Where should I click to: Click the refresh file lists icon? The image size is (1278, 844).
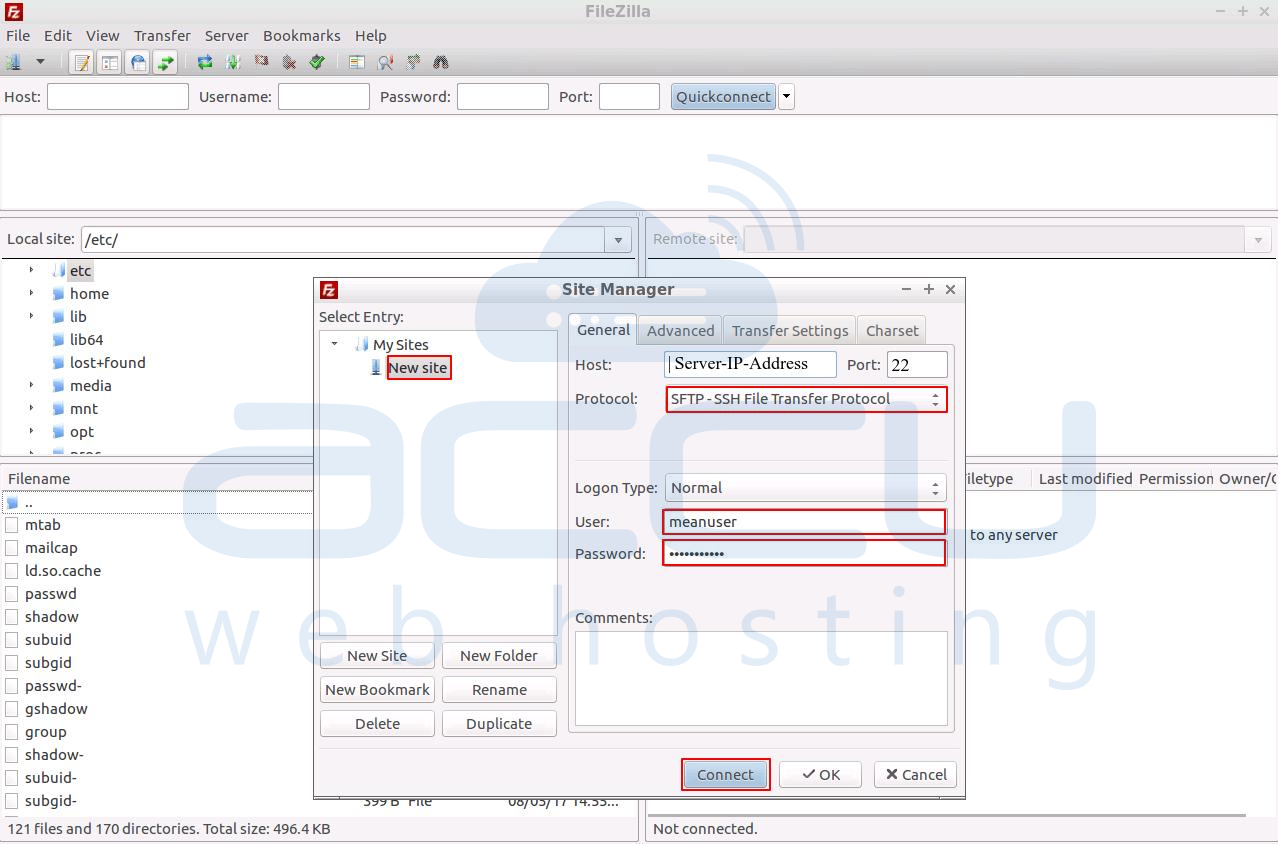click(205, 62)
